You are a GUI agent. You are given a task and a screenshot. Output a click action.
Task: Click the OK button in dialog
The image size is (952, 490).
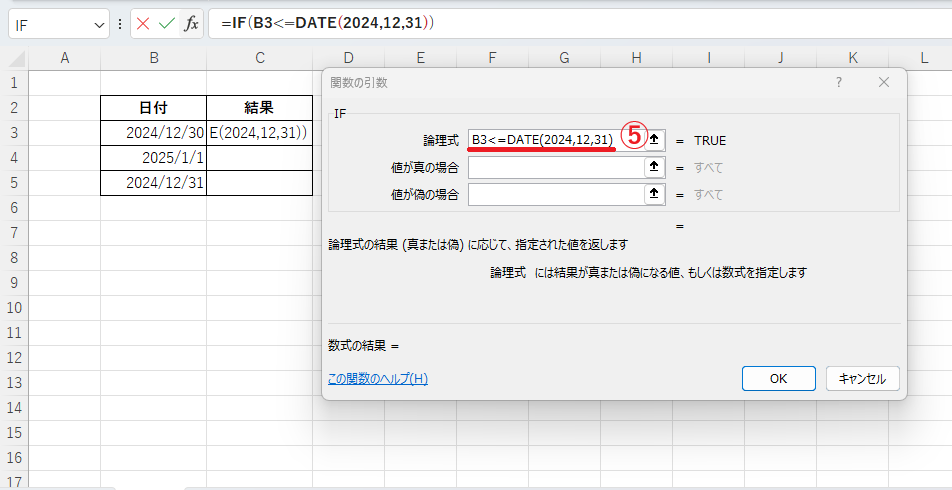778,378
